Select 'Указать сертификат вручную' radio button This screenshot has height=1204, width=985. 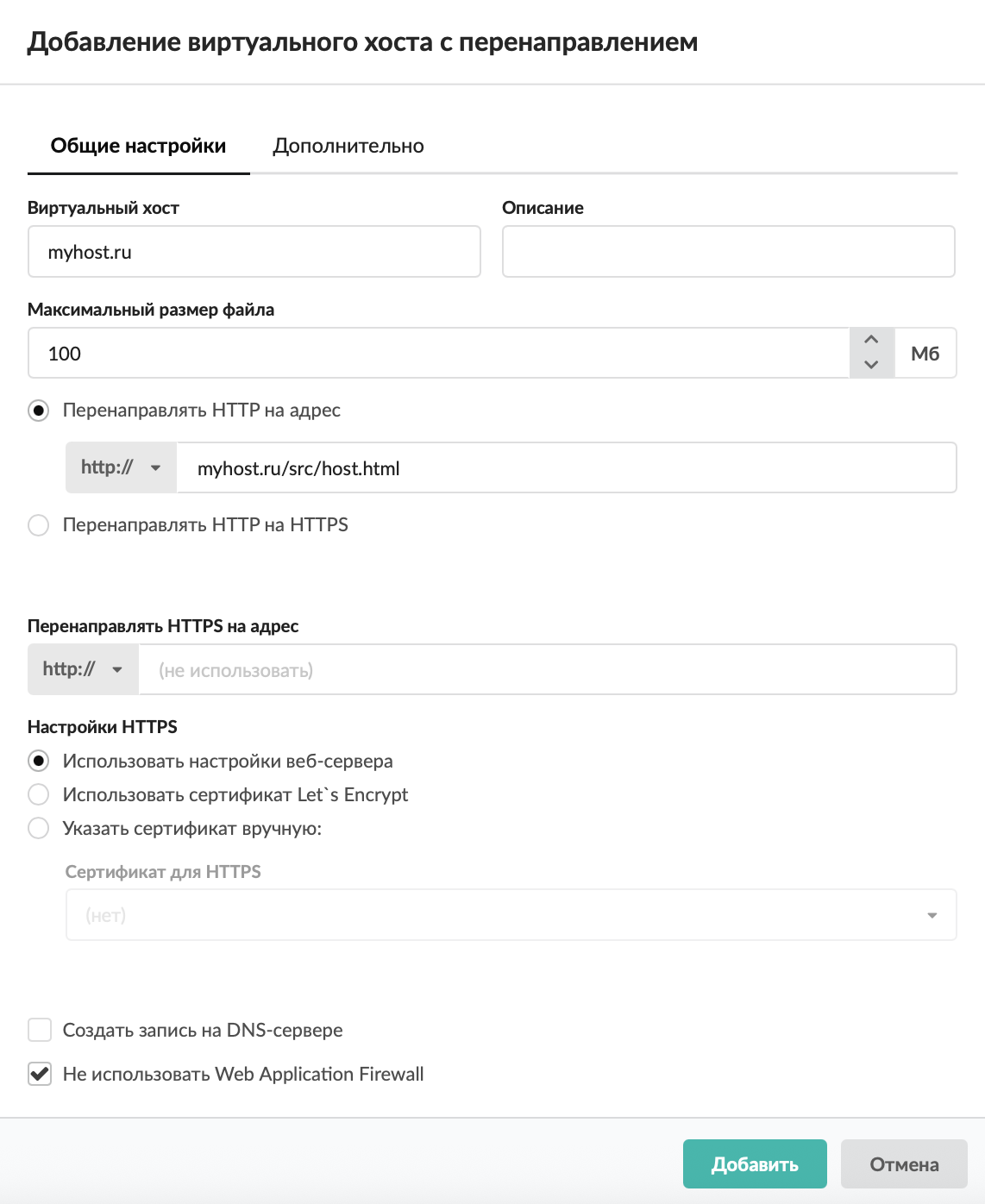[x=39, y=829]
